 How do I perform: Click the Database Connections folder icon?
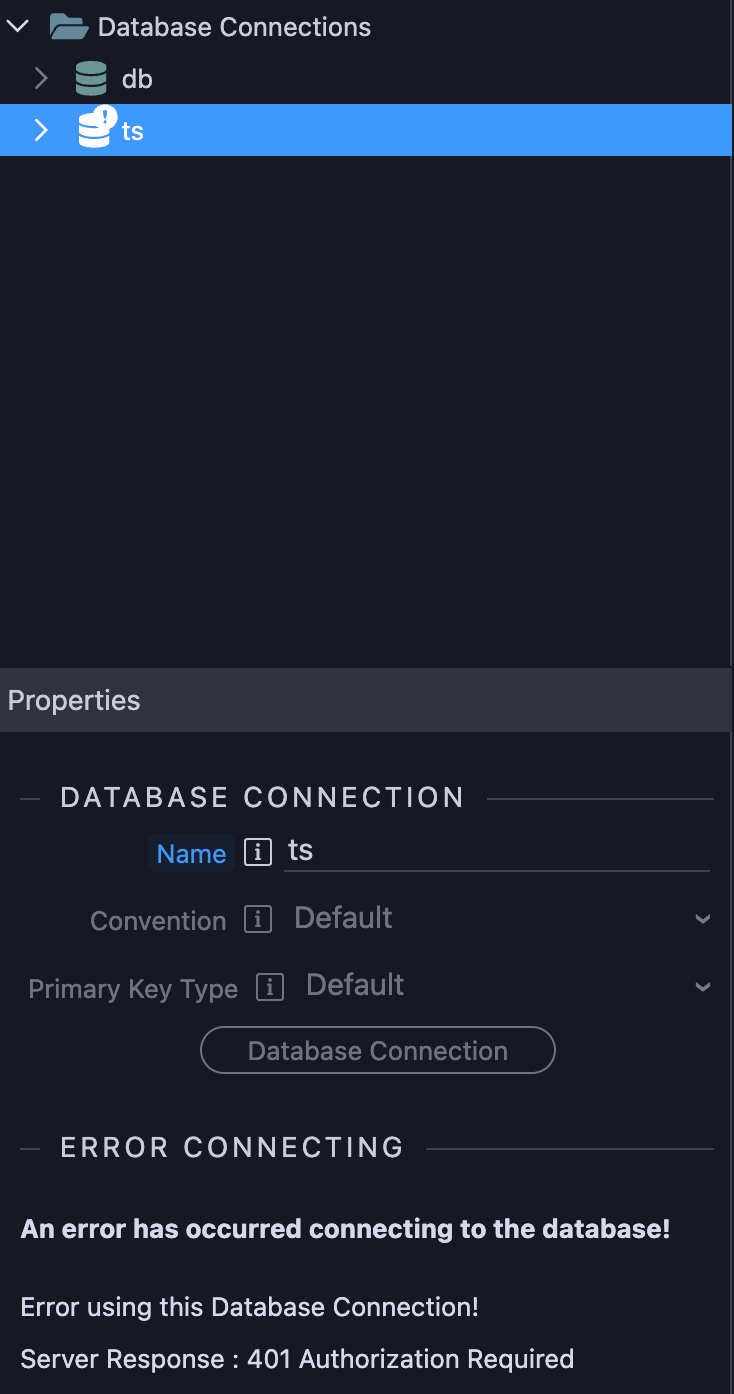[x=68, y=26]
